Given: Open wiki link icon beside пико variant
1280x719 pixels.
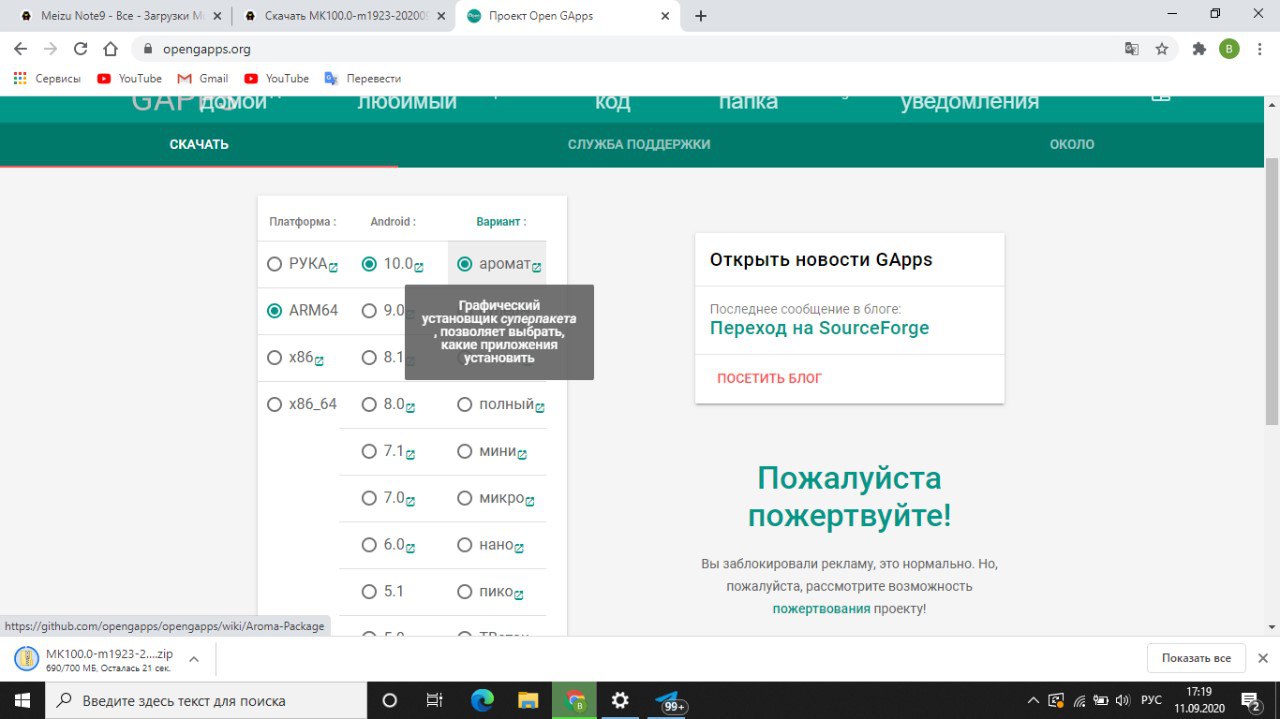Looking at the screenshot, I should [519, 595].
